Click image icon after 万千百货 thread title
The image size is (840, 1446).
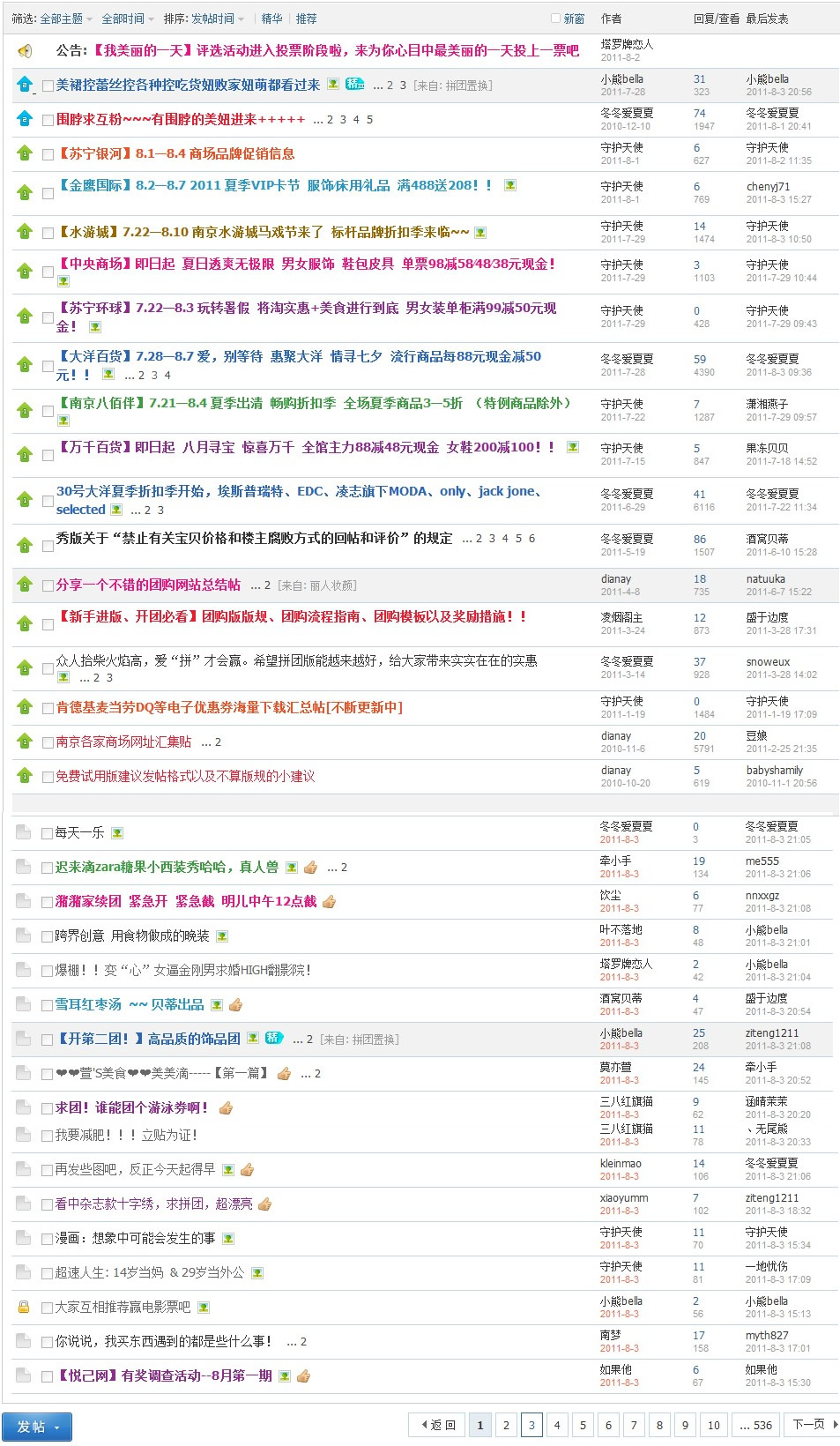point(573,447)
